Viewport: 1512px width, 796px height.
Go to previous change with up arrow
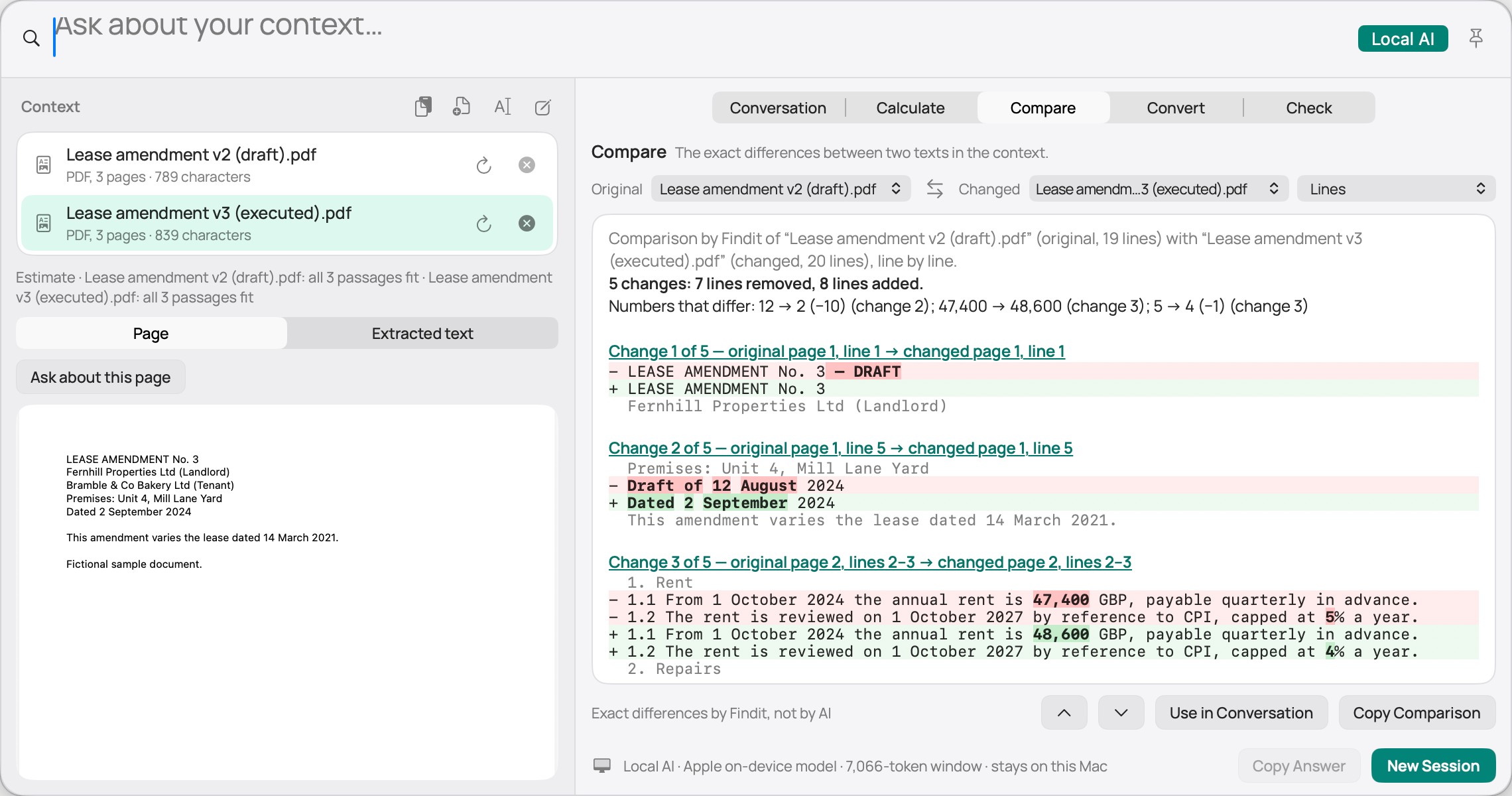tap(1064, 713)
